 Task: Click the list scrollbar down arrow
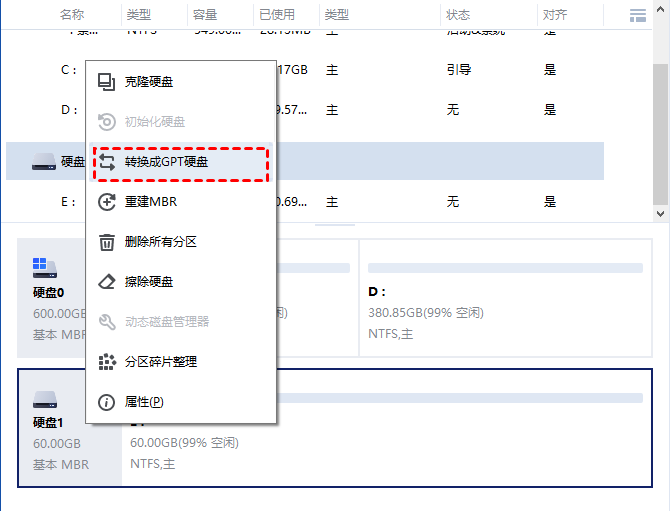[x=661, y=213]
